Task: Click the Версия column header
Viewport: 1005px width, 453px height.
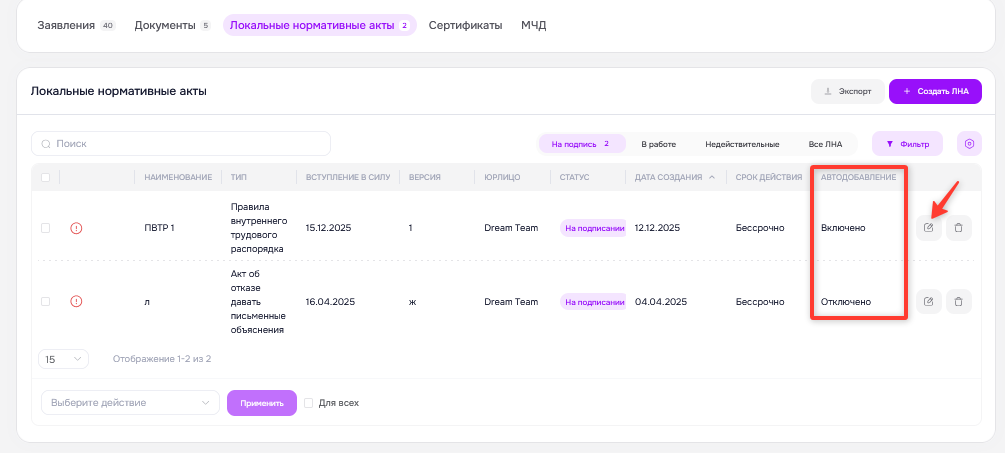Action: pyautogui.click(x=424, y=177)
